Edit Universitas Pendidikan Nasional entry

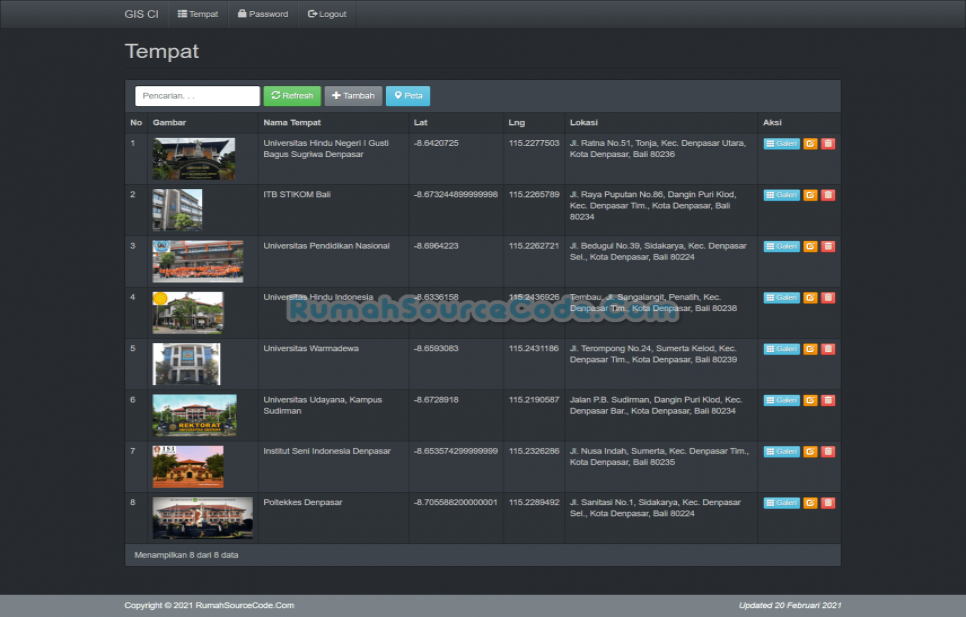810,246
